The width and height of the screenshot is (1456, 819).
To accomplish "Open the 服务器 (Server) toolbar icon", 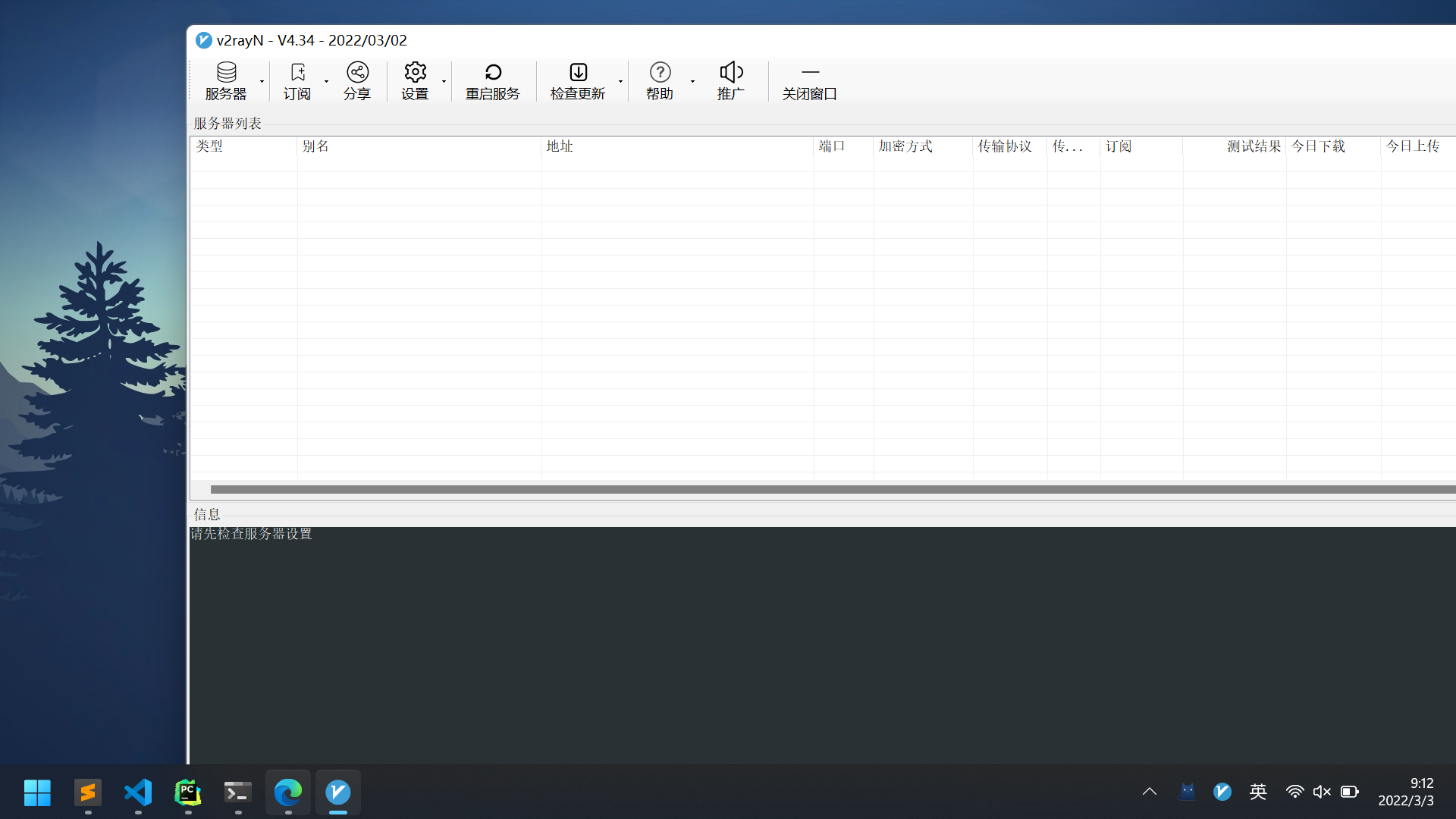I will (226, 80).
